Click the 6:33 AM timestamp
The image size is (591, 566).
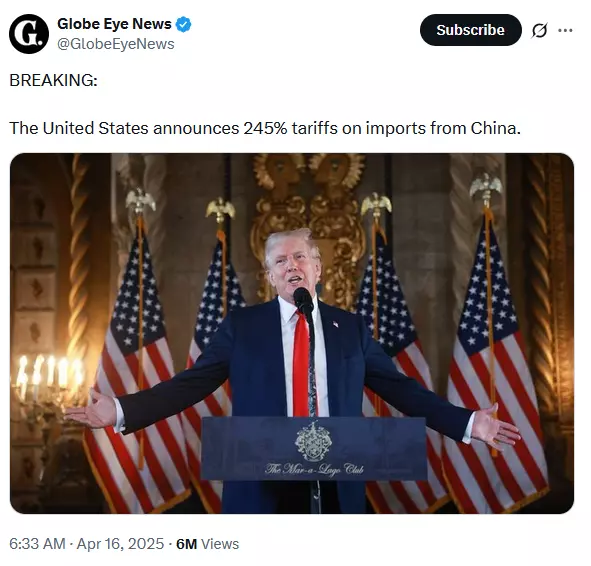[x=37, y=544]
